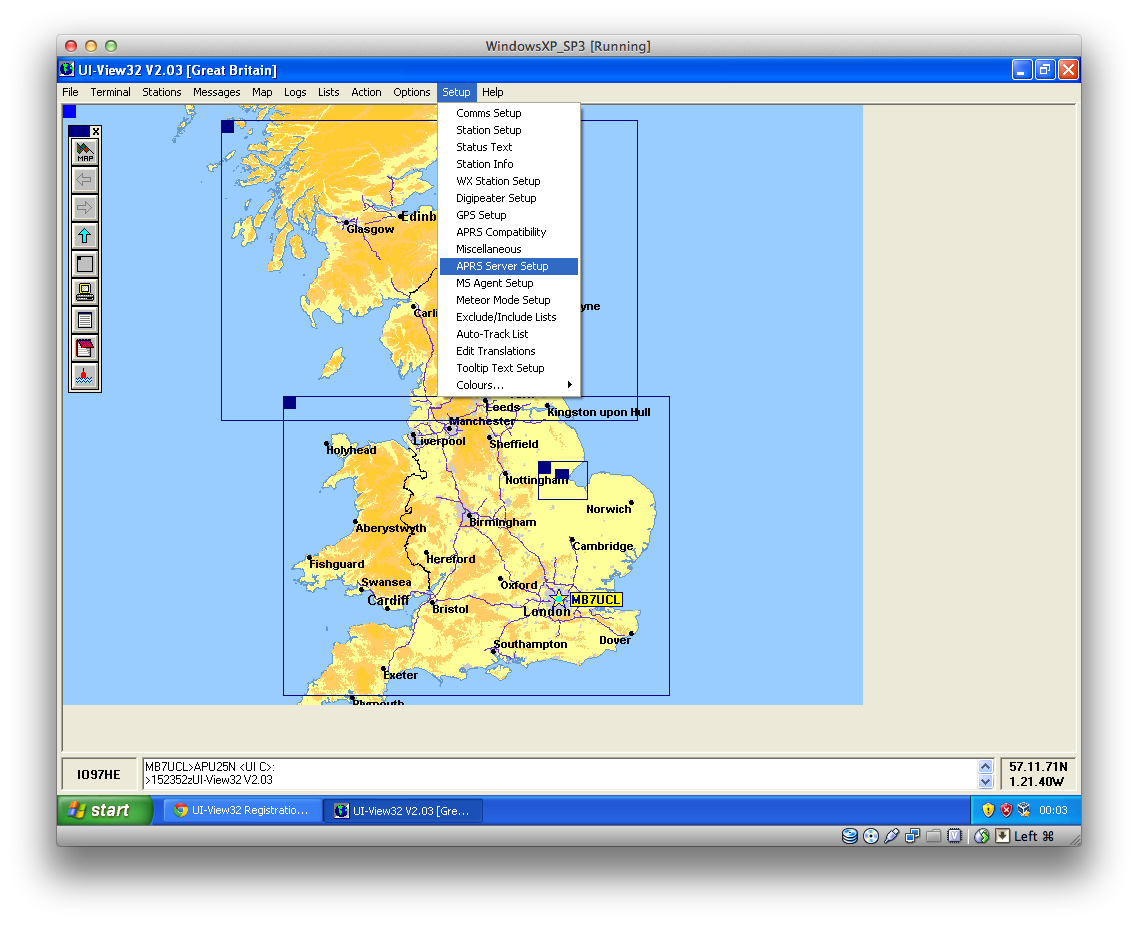Viewport: 1138px width, 925px height.
Task: Click VirtualBox virtualization CPU chip icon
Action: [954, 836]
